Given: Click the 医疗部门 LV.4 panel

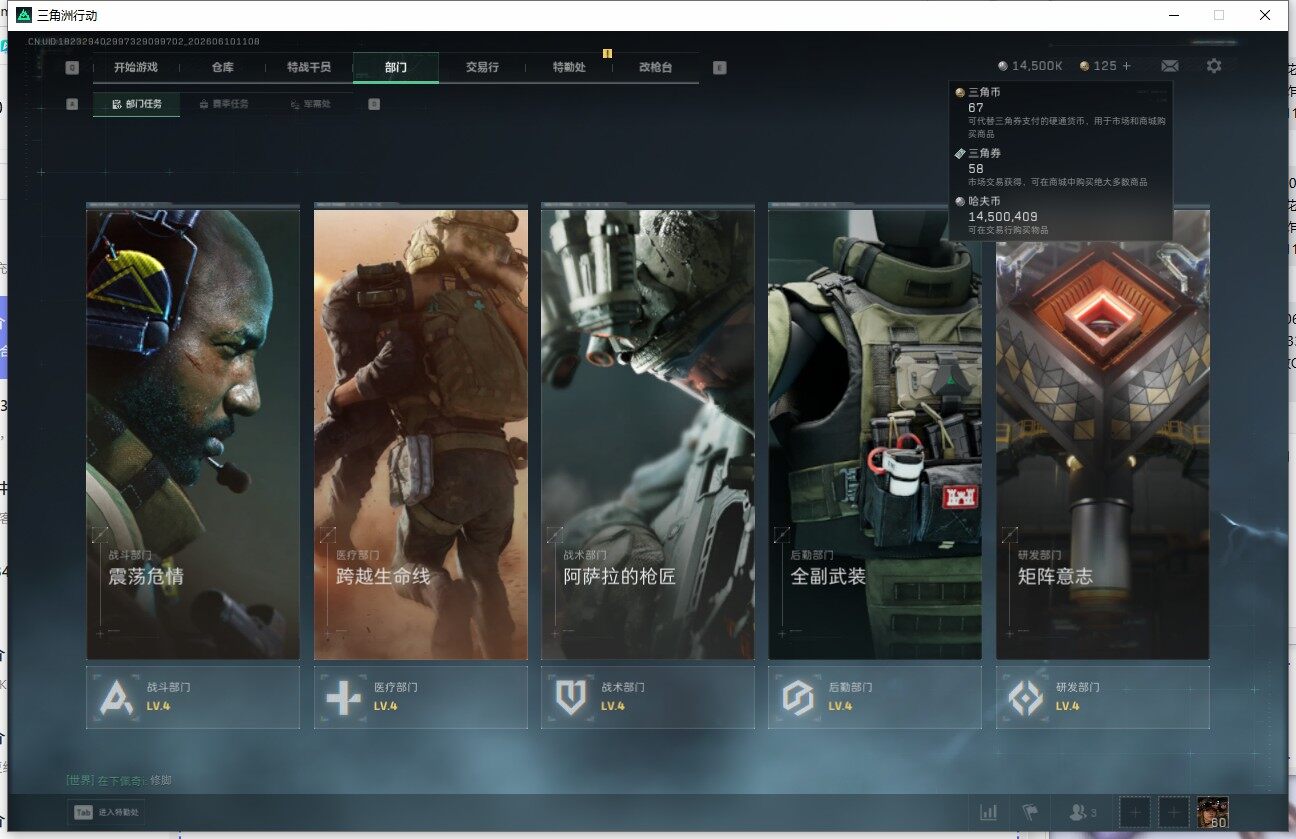Looking at the screenshot, I should click(421, 697).
